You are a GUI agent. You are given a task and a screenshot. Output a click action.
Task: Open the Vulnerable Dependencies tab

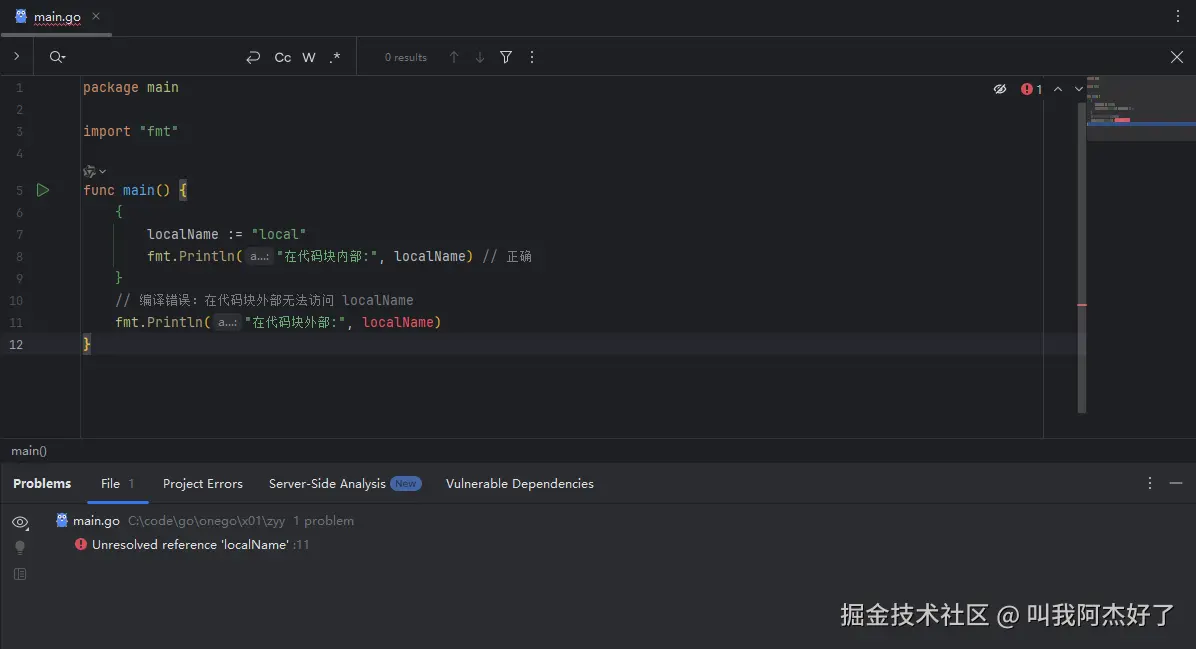[519, 484]
